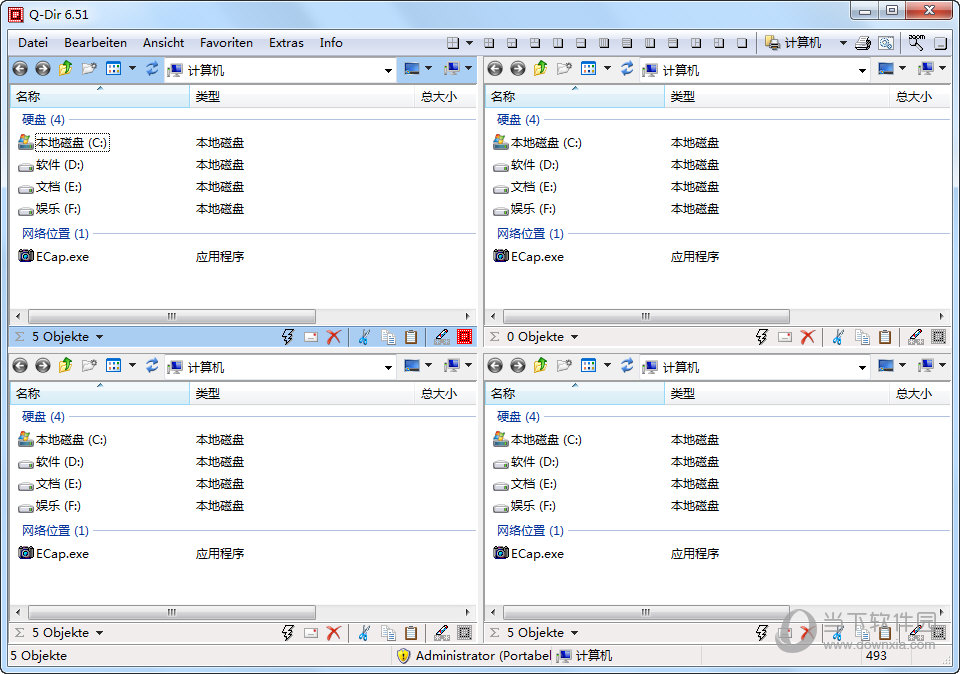
Task: Go back in the bottom-left pane
Action: click(20, 365)
